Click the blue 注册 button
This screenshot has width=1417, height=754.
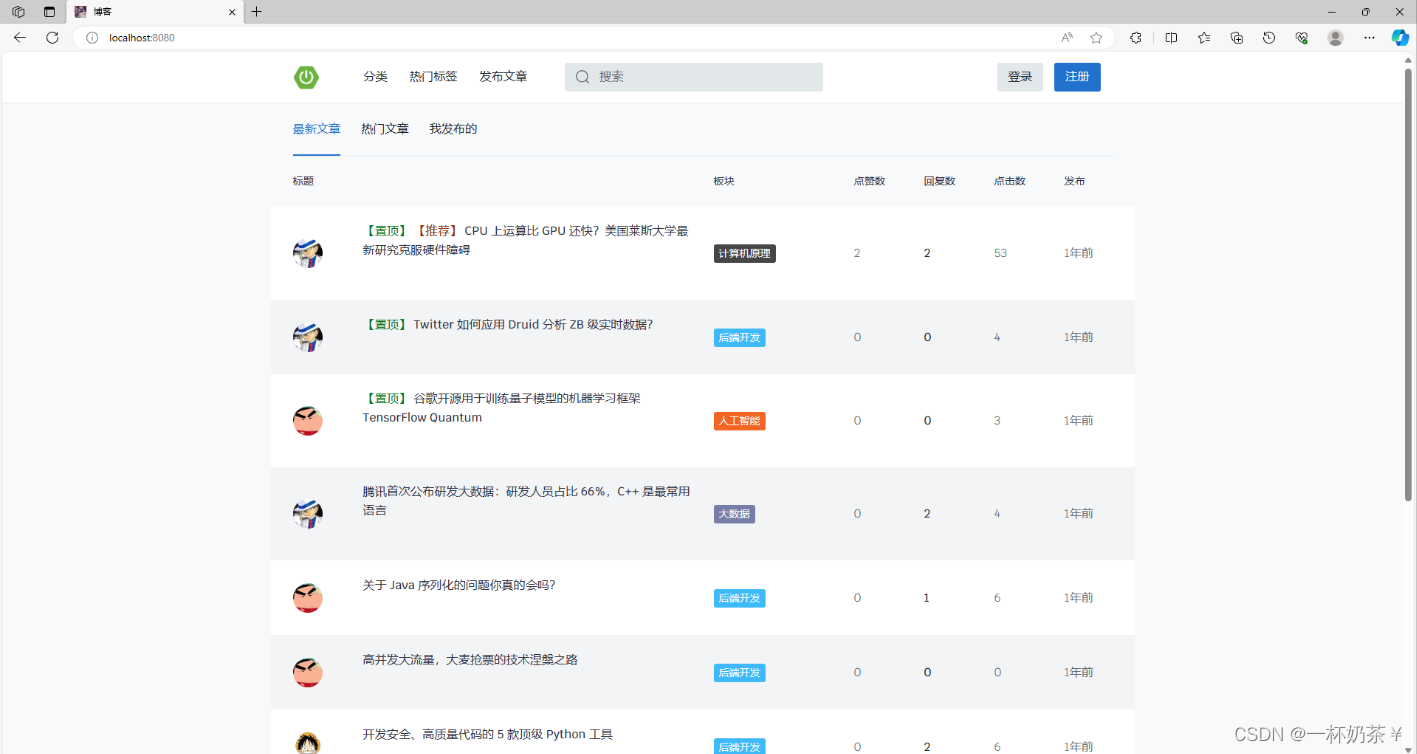[x=1077, y=77]
